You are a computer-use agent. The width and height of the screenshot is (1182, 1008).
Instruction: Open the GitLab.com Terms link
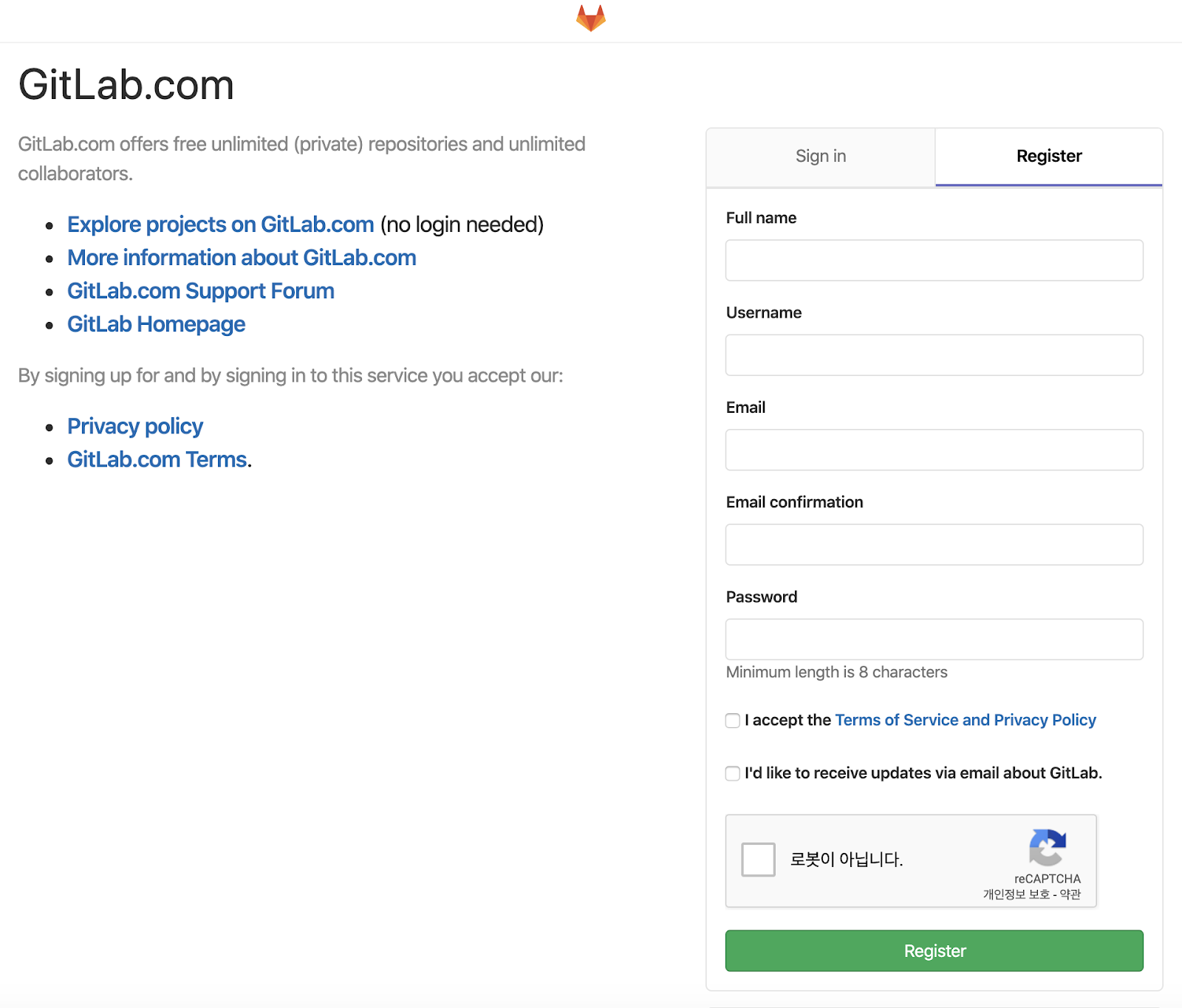point(157,459)
